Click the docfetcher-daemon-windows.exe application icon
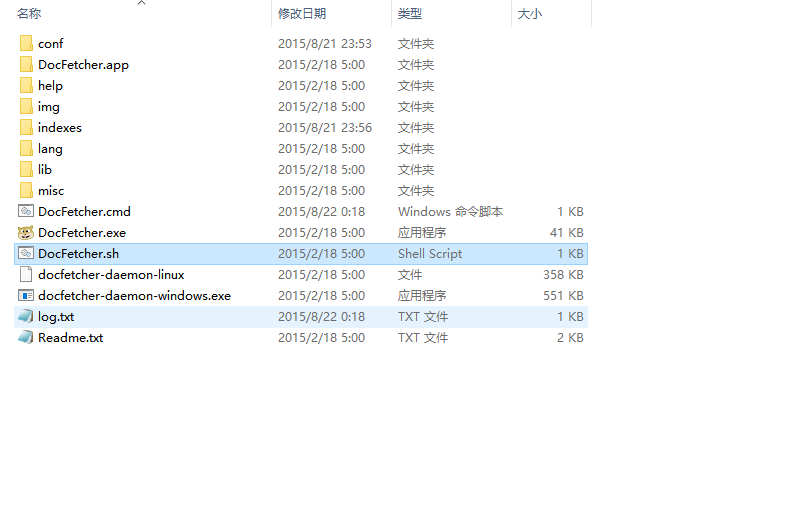This screenshot has width=799, height=527. (26, 295)
